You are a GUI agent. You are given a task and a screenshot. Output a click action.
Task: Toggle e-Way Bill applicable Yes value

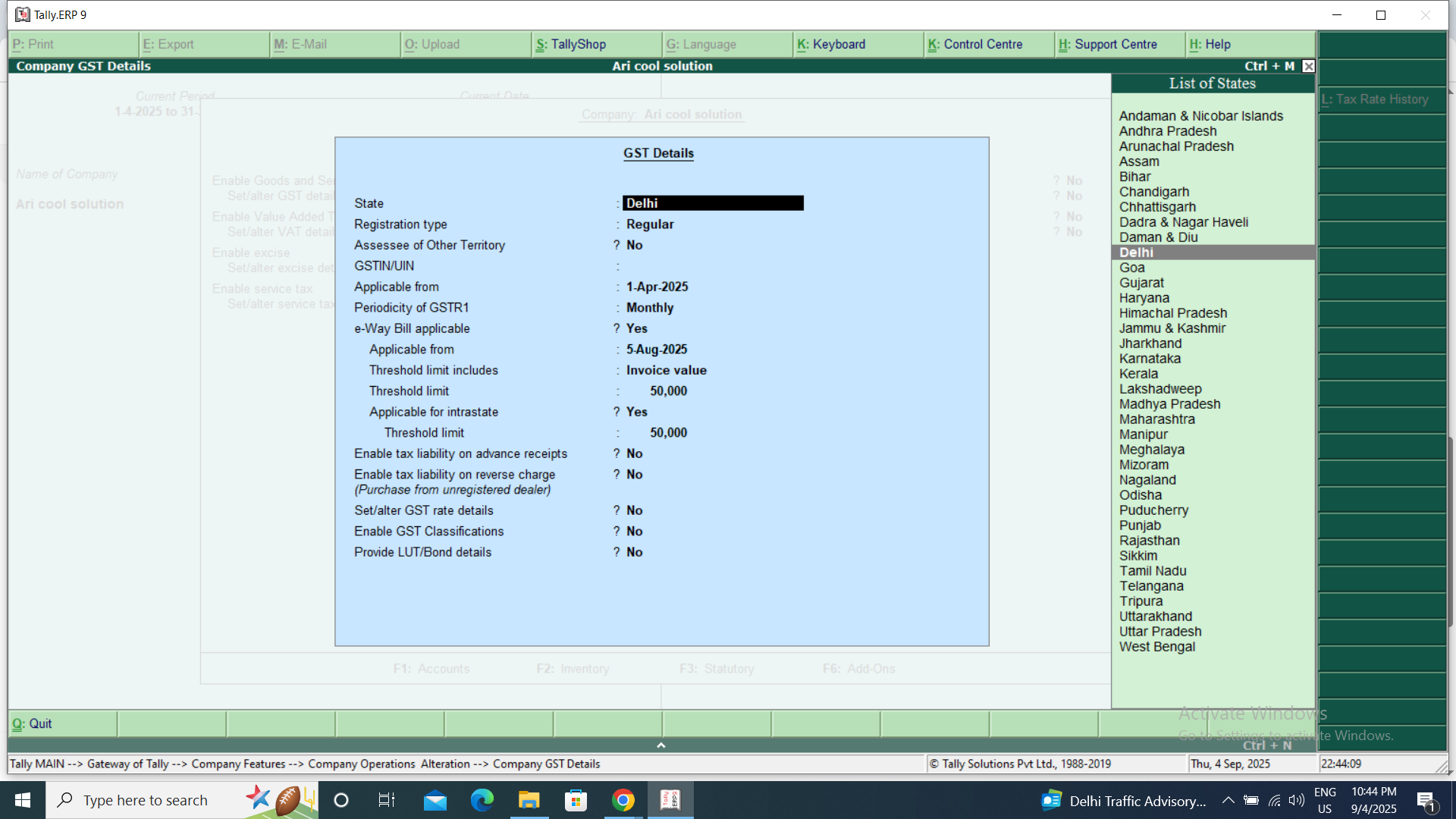636,328
